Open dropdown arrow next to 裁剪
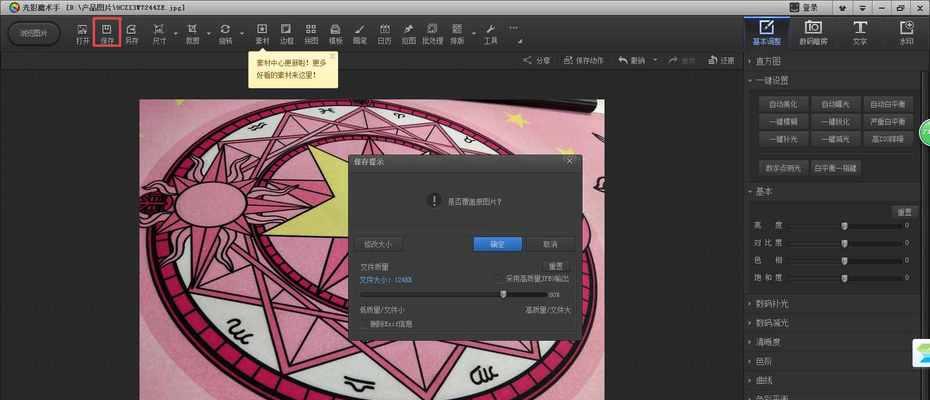The height and width of the screenshot is (400, 930). (x=209, y=33)
